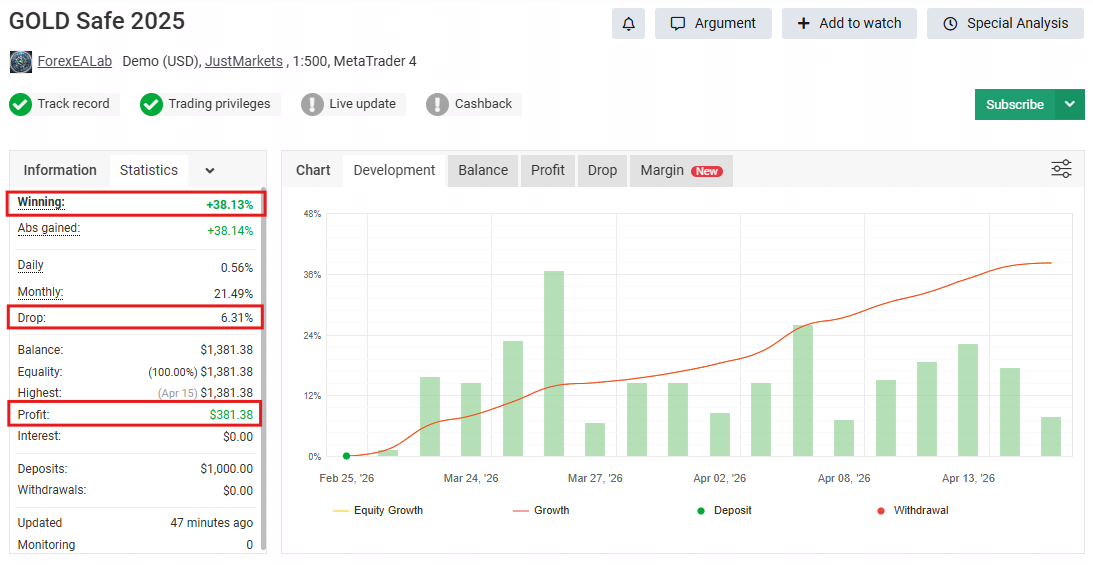Click the New badge beside Margin
Image resolution: width=1093 pixels, height=565 pixels.
point(707,171)
